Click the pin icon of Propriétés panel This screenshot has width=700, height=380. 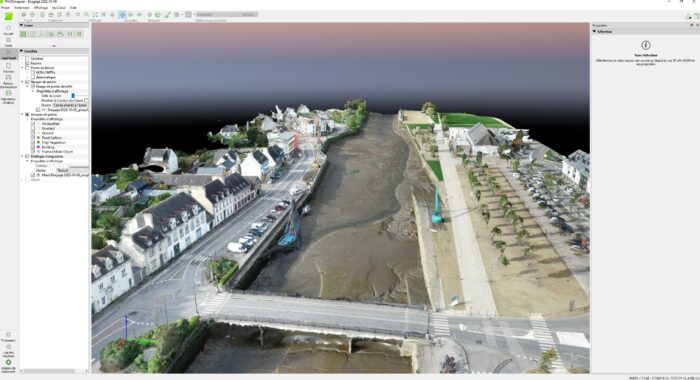click(x=692, y=25)
